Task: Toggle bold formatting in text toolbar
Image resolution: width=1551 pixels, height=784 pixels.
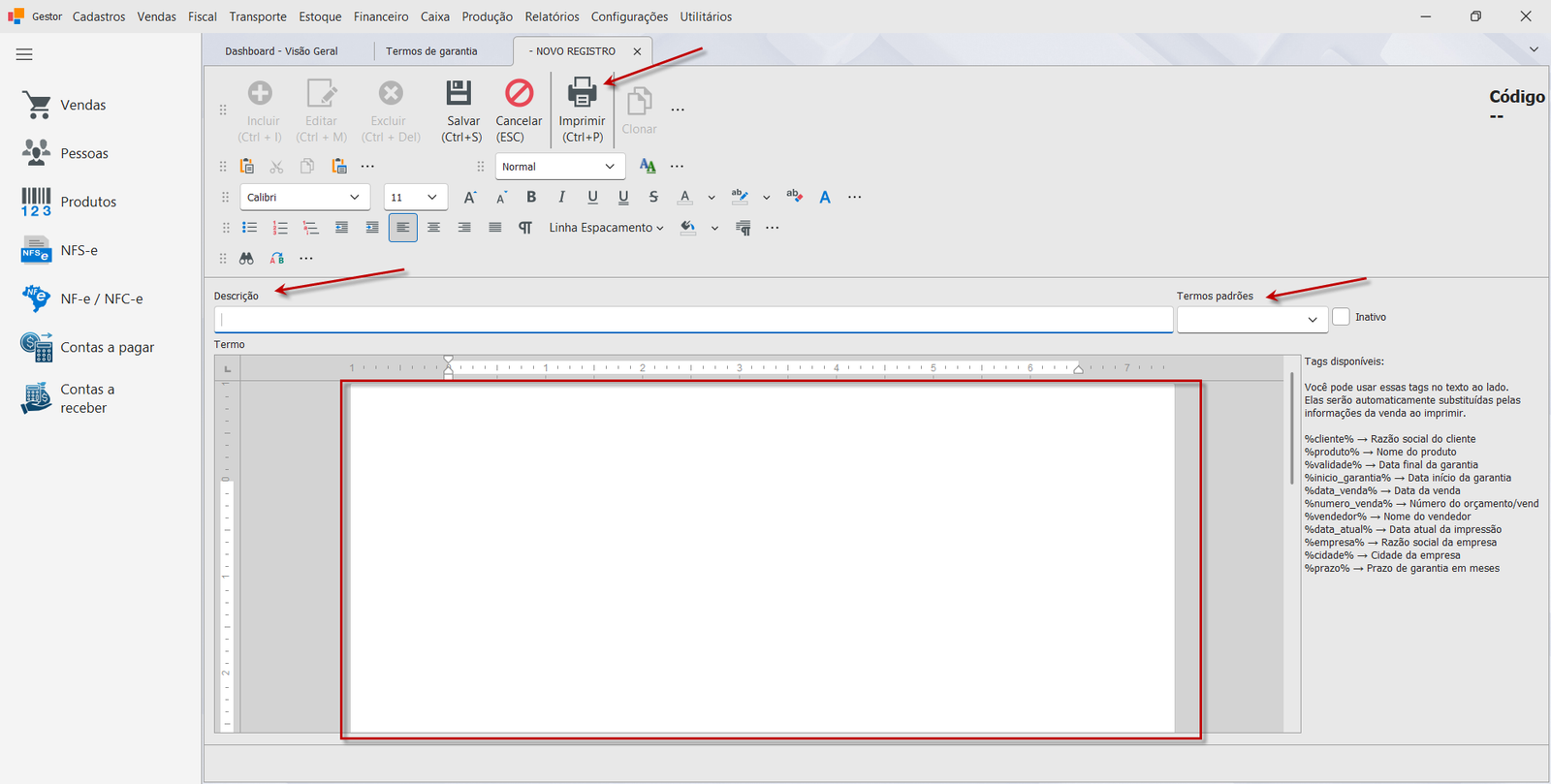Action: [x=531, y=197]
